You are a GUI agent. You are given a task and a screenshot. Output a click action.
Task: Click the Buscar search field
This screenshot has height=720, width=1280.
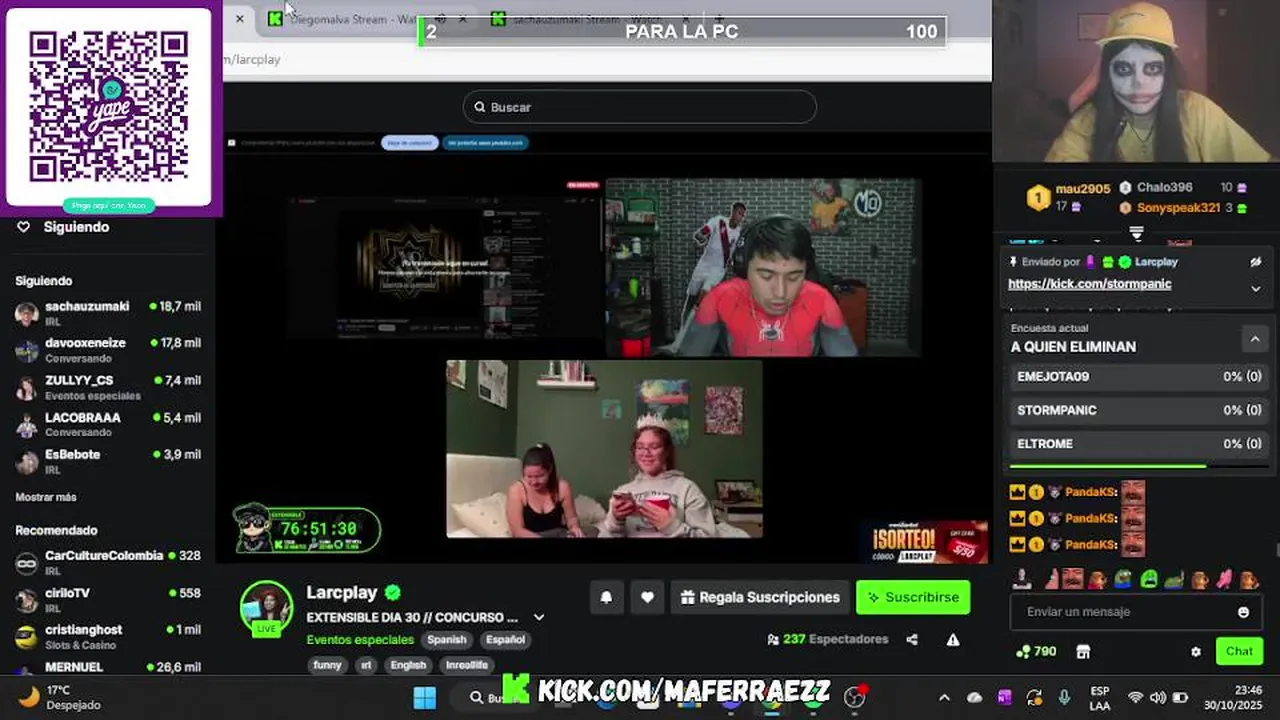click(640, 107)
